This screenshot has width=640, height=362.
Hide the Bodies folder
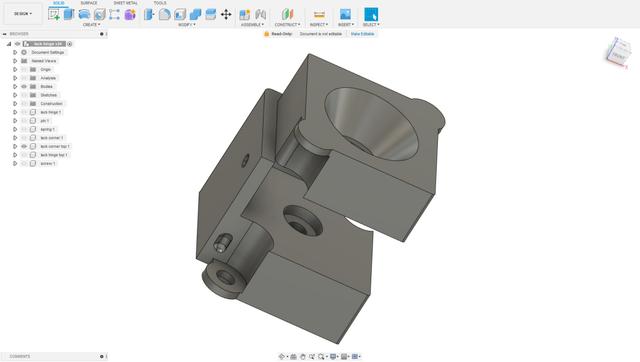coord(24,87)
